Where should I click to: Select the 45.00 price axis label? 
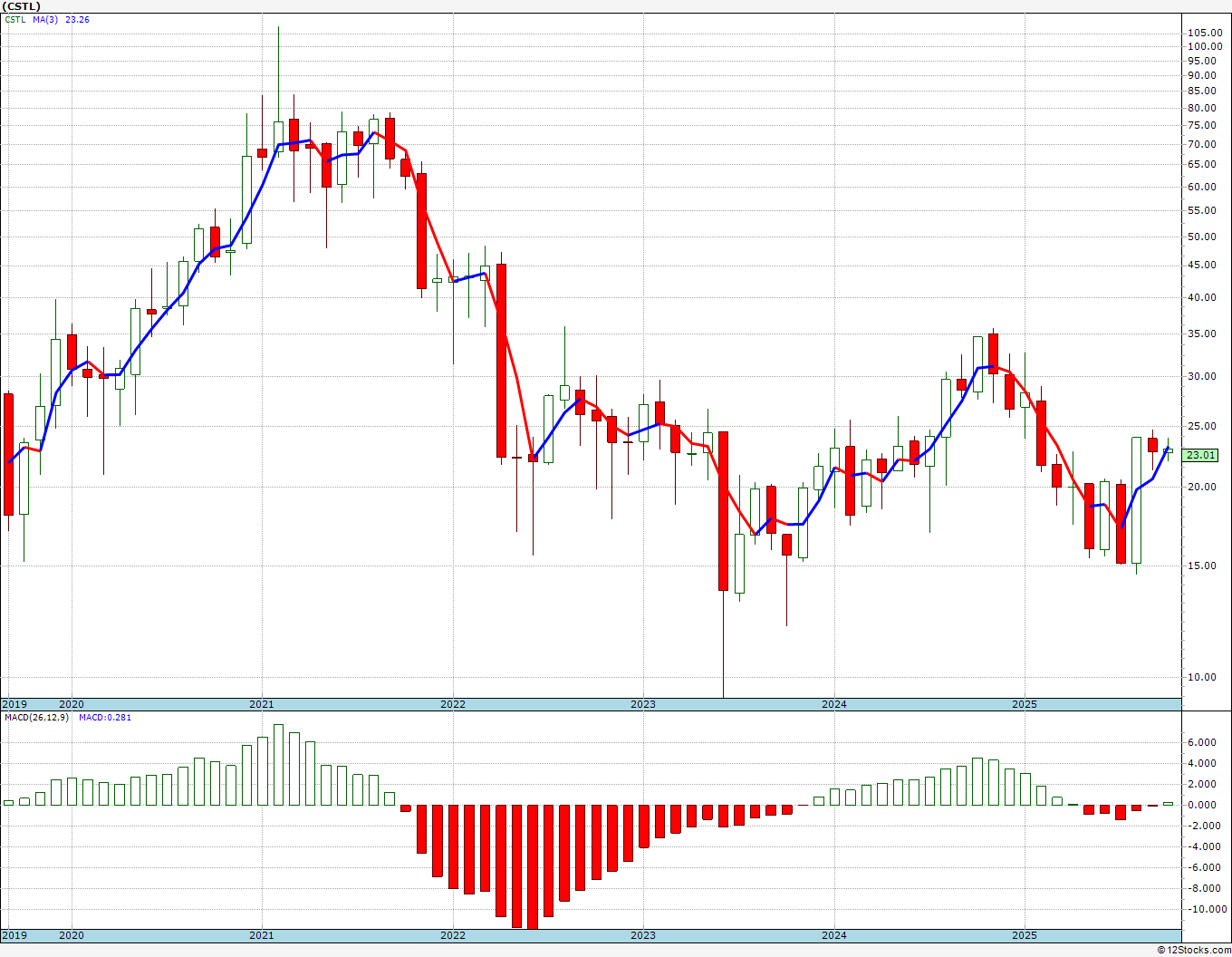(1202, 266)
